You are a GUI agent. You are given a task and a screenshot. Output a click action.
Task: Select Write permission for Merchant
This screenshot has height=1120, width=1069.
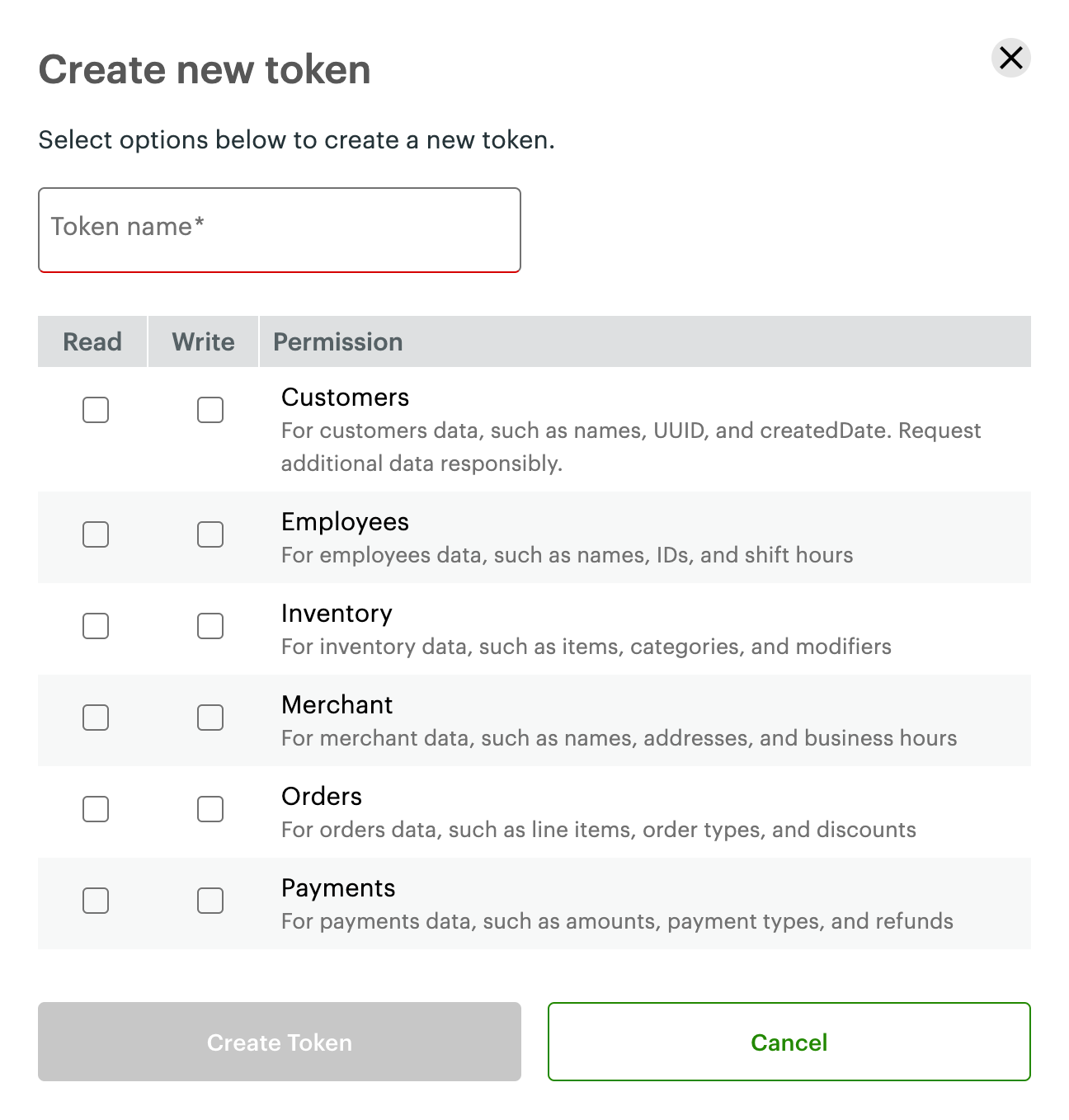(x=210, y=718)
